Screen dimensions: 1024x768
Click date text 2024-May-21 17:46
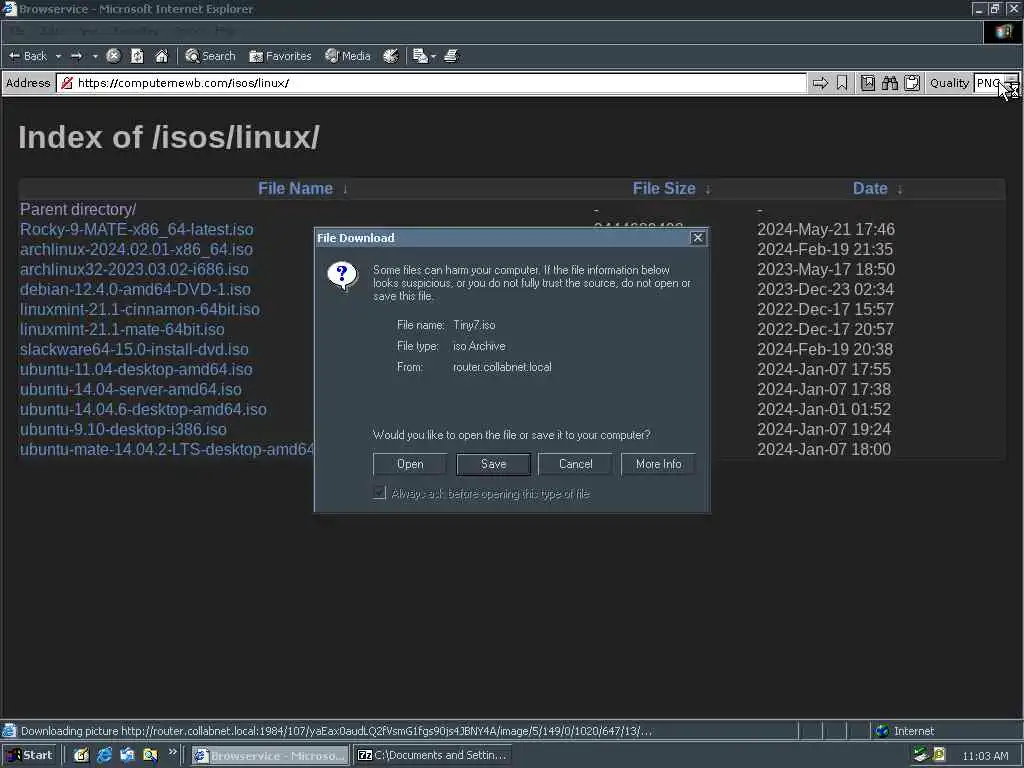click(x=825, y=229)
